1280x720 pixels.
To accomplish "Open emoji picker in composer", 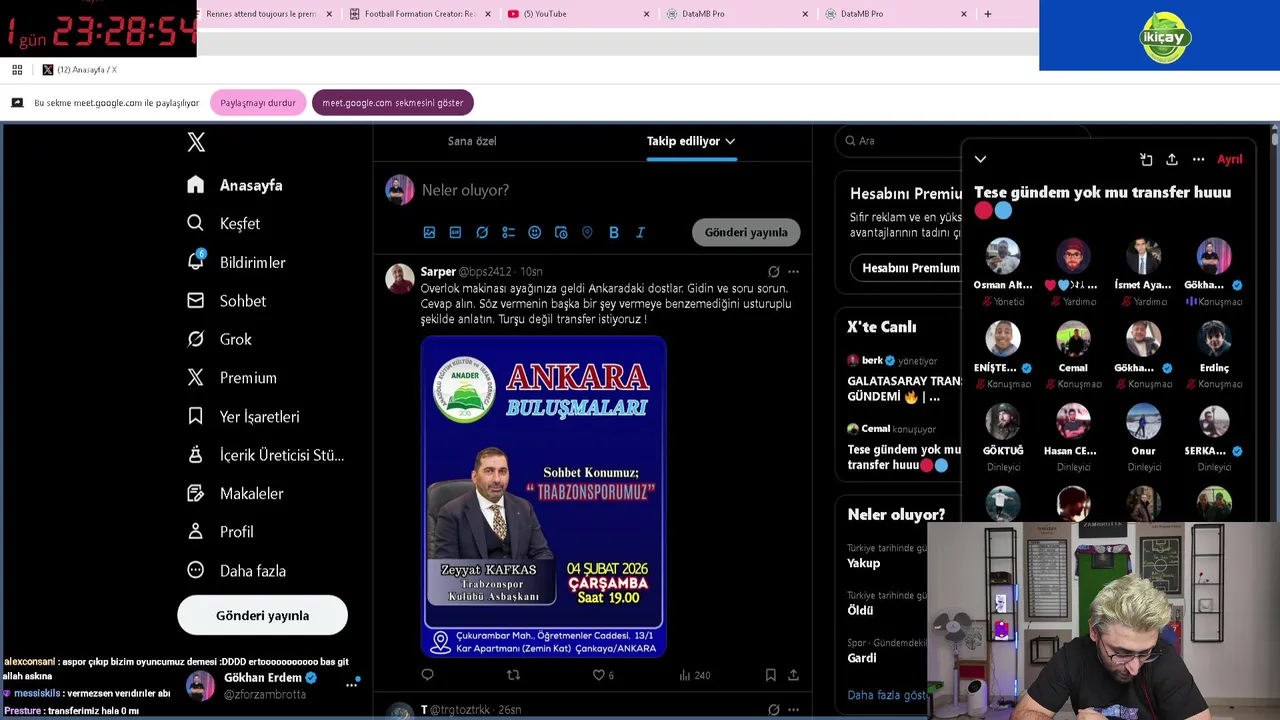I will pyautogui.click(x=534, y=232).
